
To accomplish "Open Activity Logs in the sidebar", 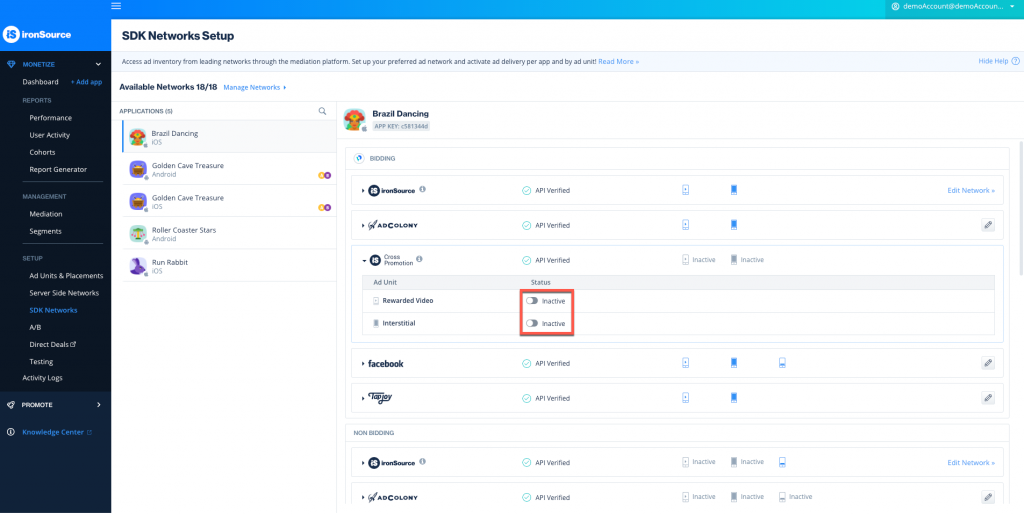I will (x=42, y=377).
